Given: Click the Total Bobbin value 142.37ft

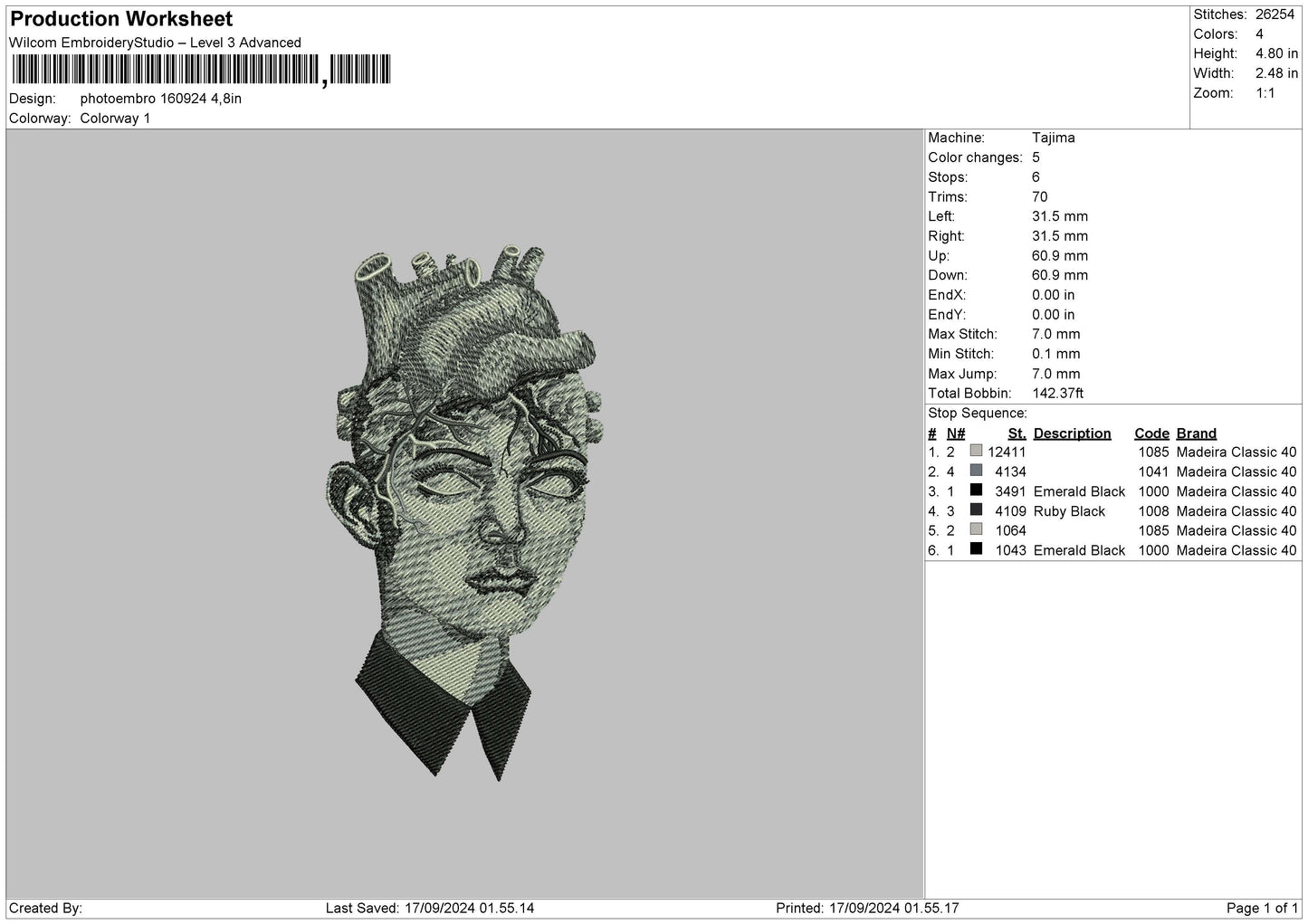Looking at the screenshot, I should (x=1058, y=394).
